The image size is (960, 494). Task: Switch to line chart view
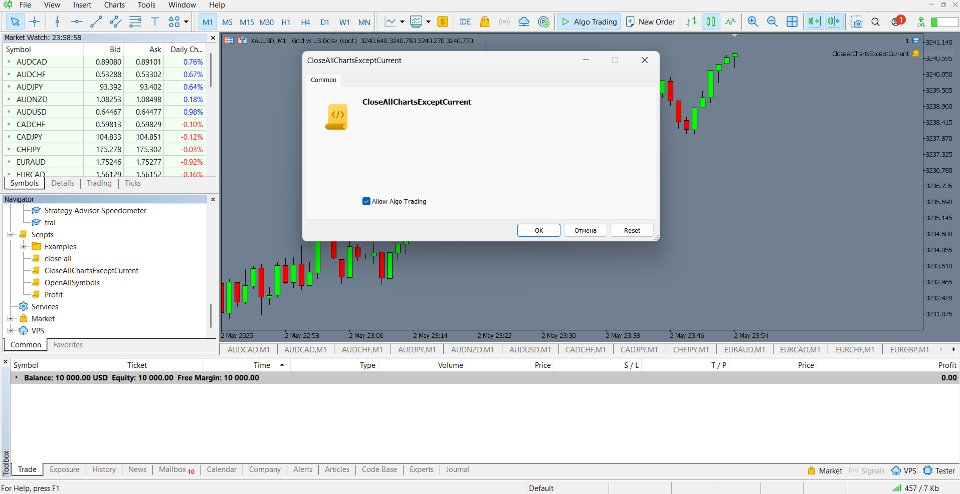730,21
